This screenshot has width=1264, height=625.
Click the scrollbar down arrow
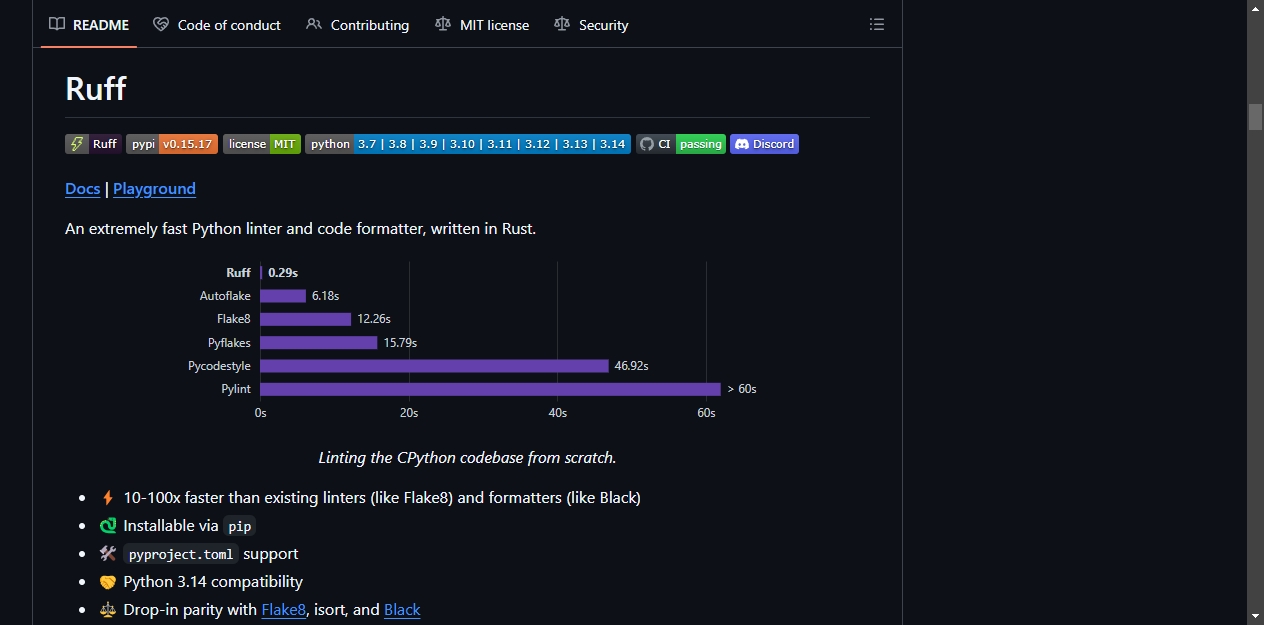tap(1256, 616)
